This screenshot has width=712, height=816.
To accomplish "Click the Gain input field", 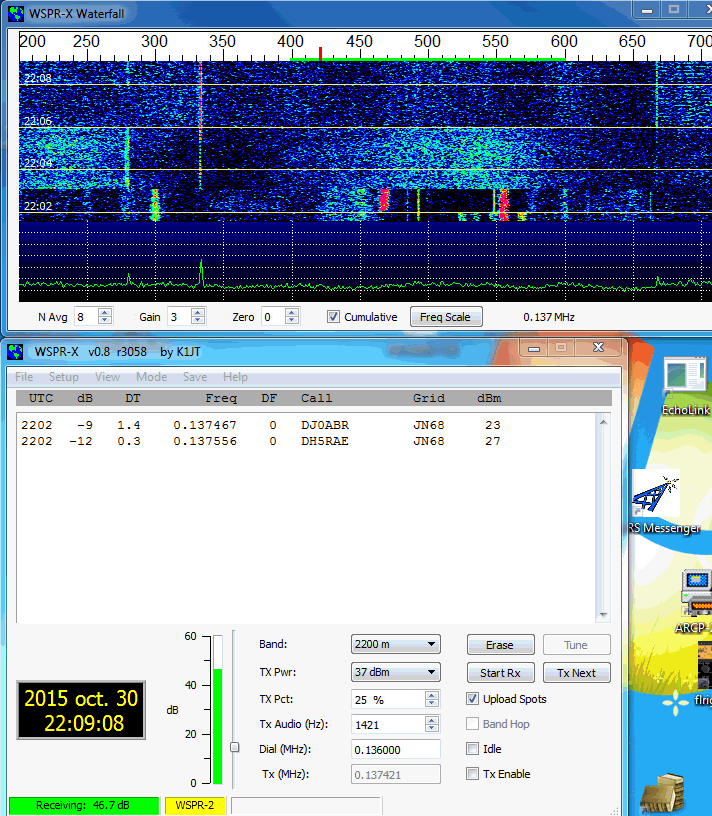I will pyautogui.click(x=179, y=316).
